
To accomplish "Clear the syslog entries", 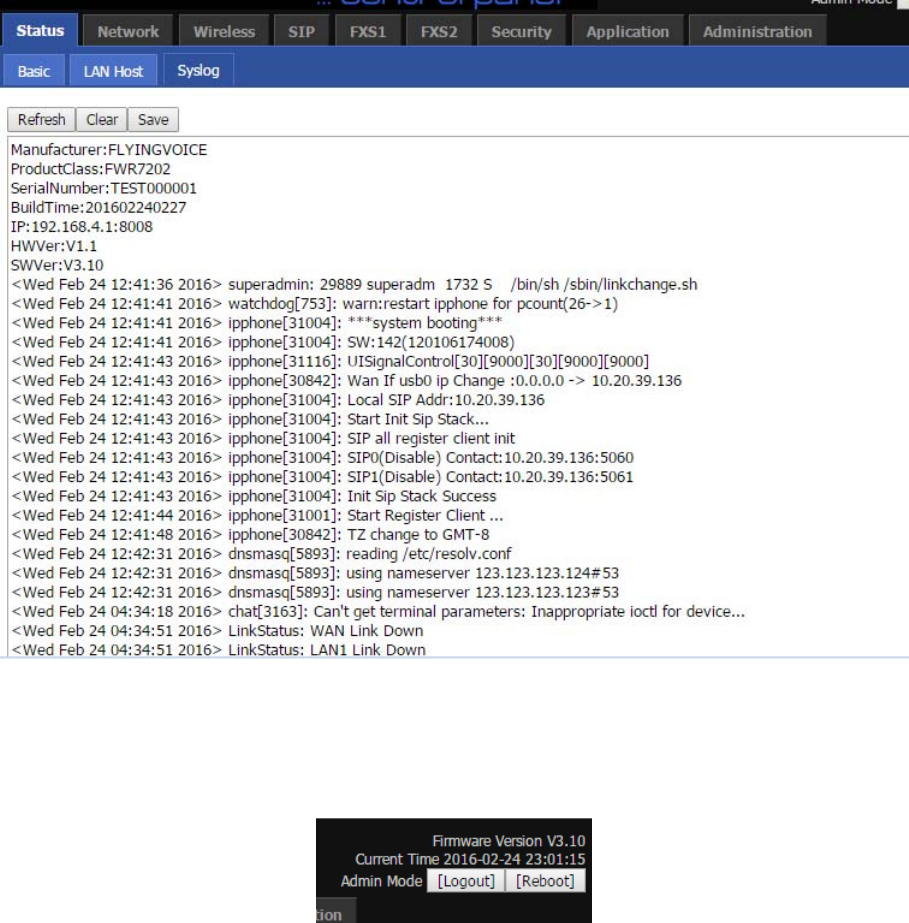I will point(102,119).
